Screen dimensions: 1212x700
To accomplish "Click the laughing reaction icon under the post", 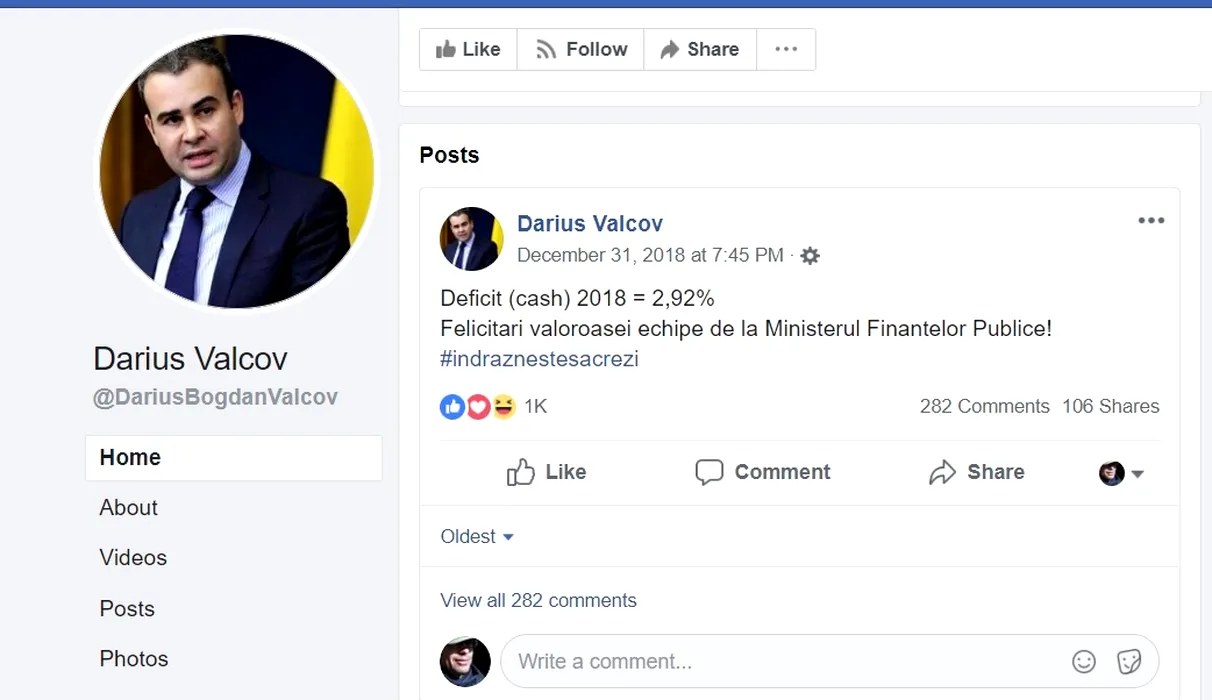I will coord(503,407).
